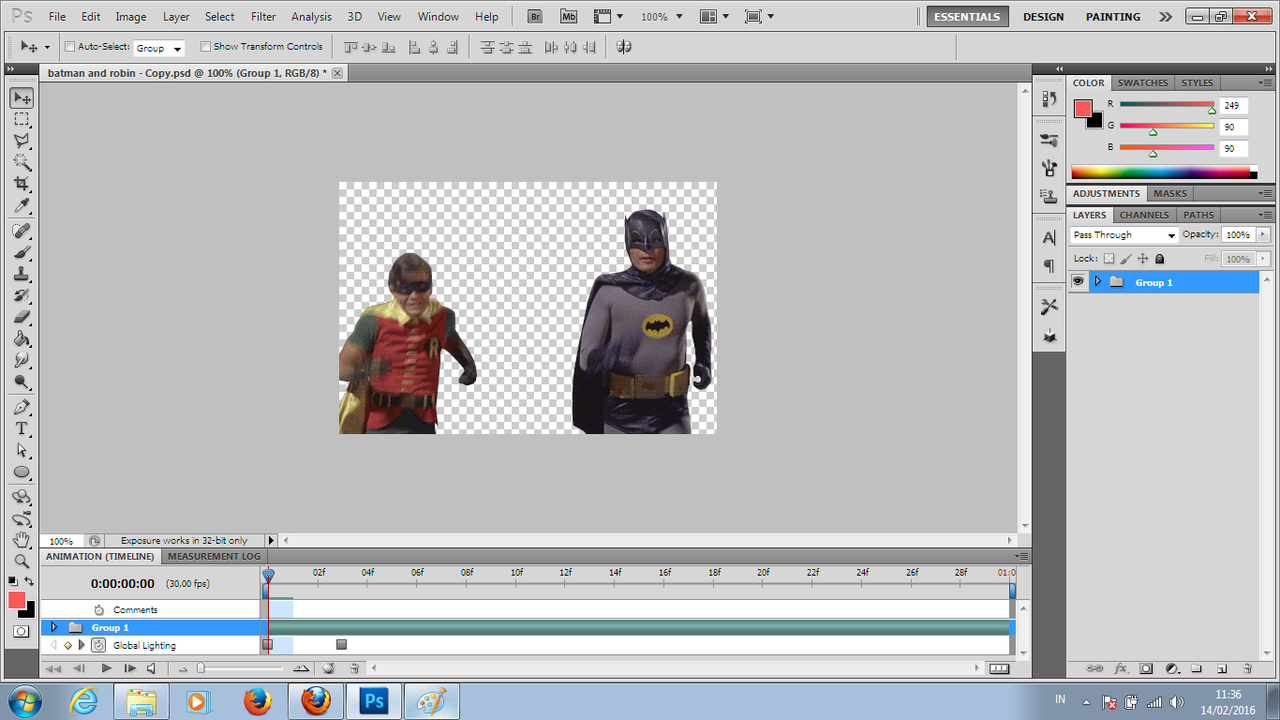Expand Global Lighting track in timeline
Image resolution: width=1280 pixels, height=720 pixels.
pyautogui.click(x=82, y=645)
